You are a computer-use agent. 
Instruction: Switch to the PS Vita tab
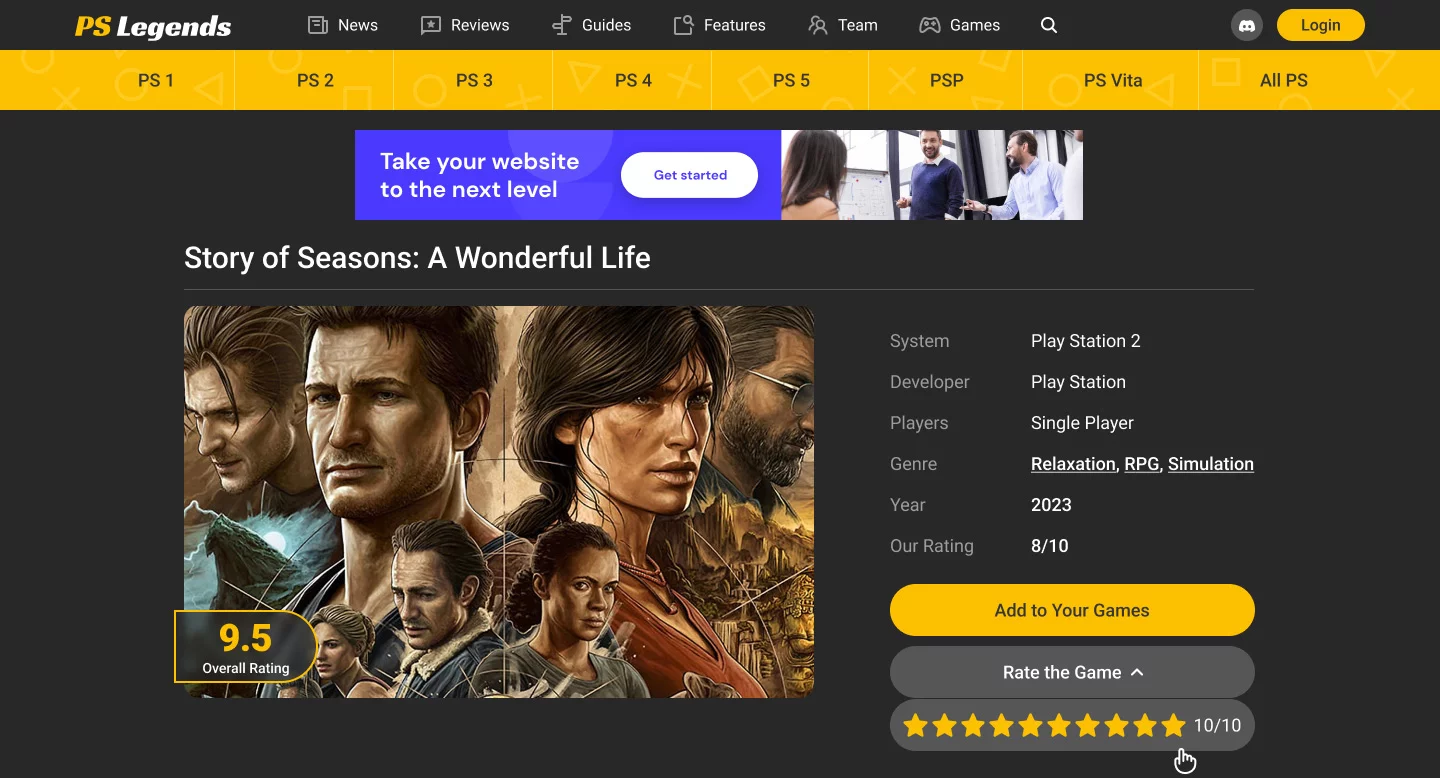coord(1112,80)
